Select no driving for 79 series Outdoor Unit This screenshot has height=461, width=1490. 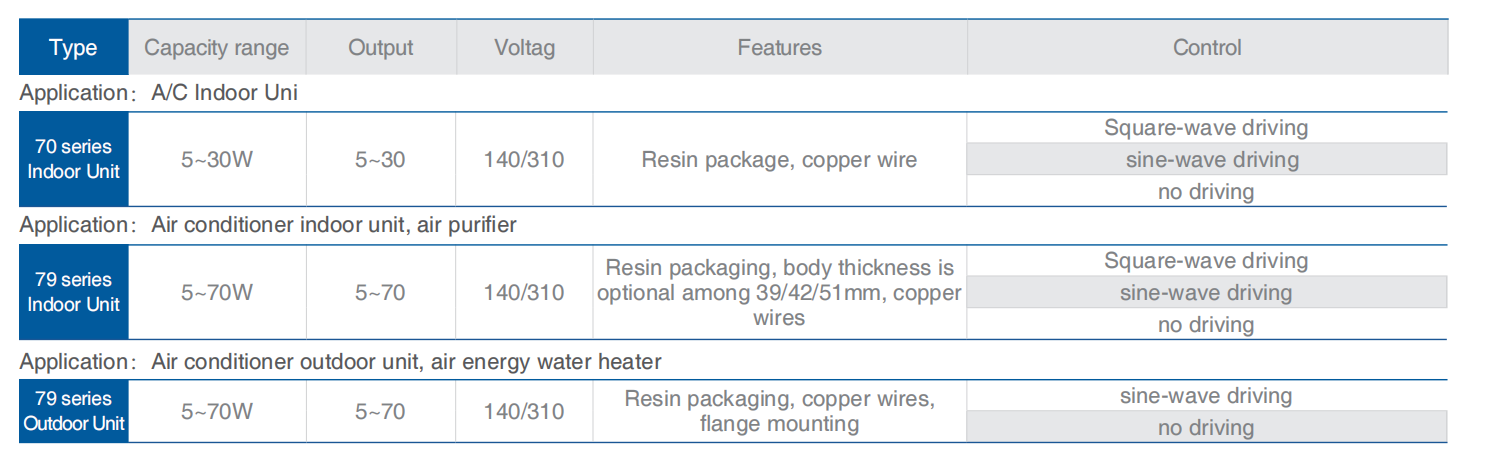(1206, 428)
